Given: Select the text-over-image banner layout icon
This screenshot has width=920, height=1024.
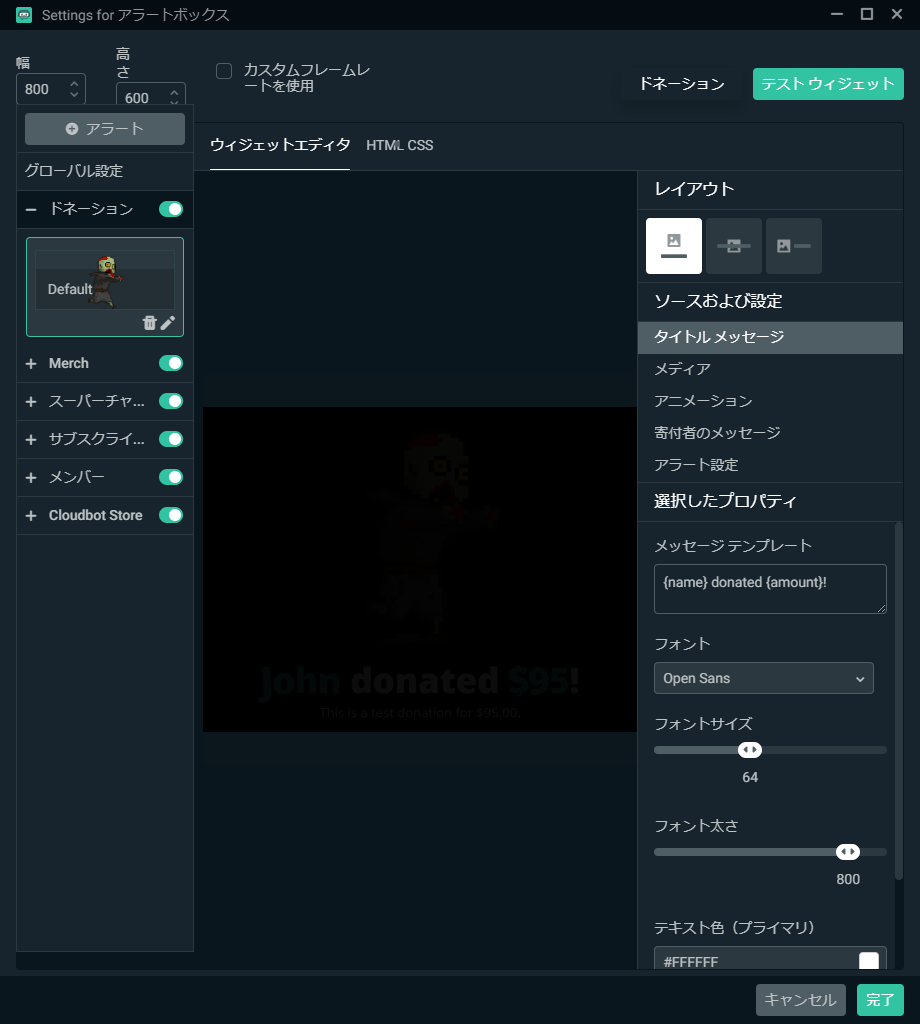Looking at the screenshot, I should (x=733, y=246).
